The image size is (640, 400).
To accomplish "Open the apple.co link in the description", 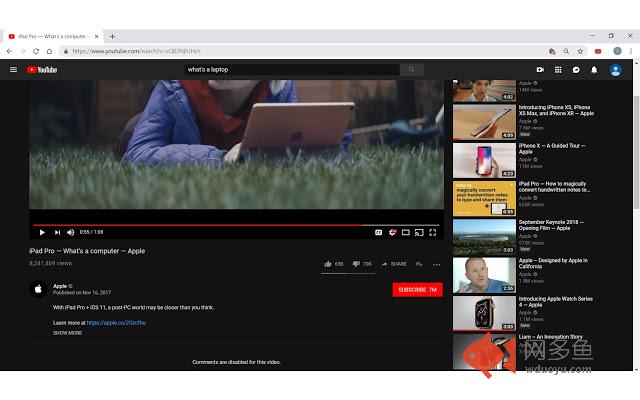I will coord(116,322).
